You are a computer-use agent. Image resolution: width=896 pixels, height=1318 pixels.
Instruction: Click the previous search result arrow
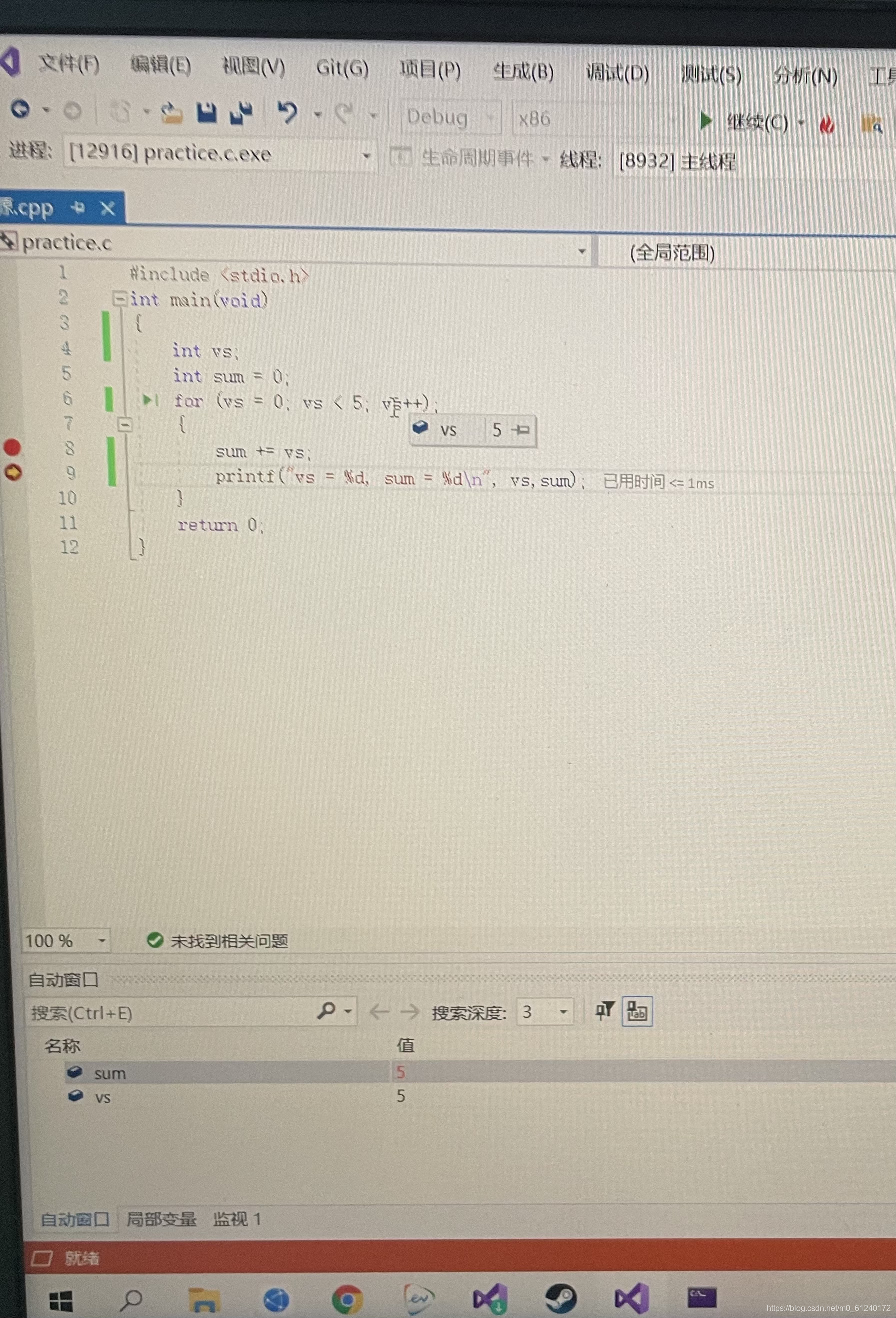click(379, 1011)
